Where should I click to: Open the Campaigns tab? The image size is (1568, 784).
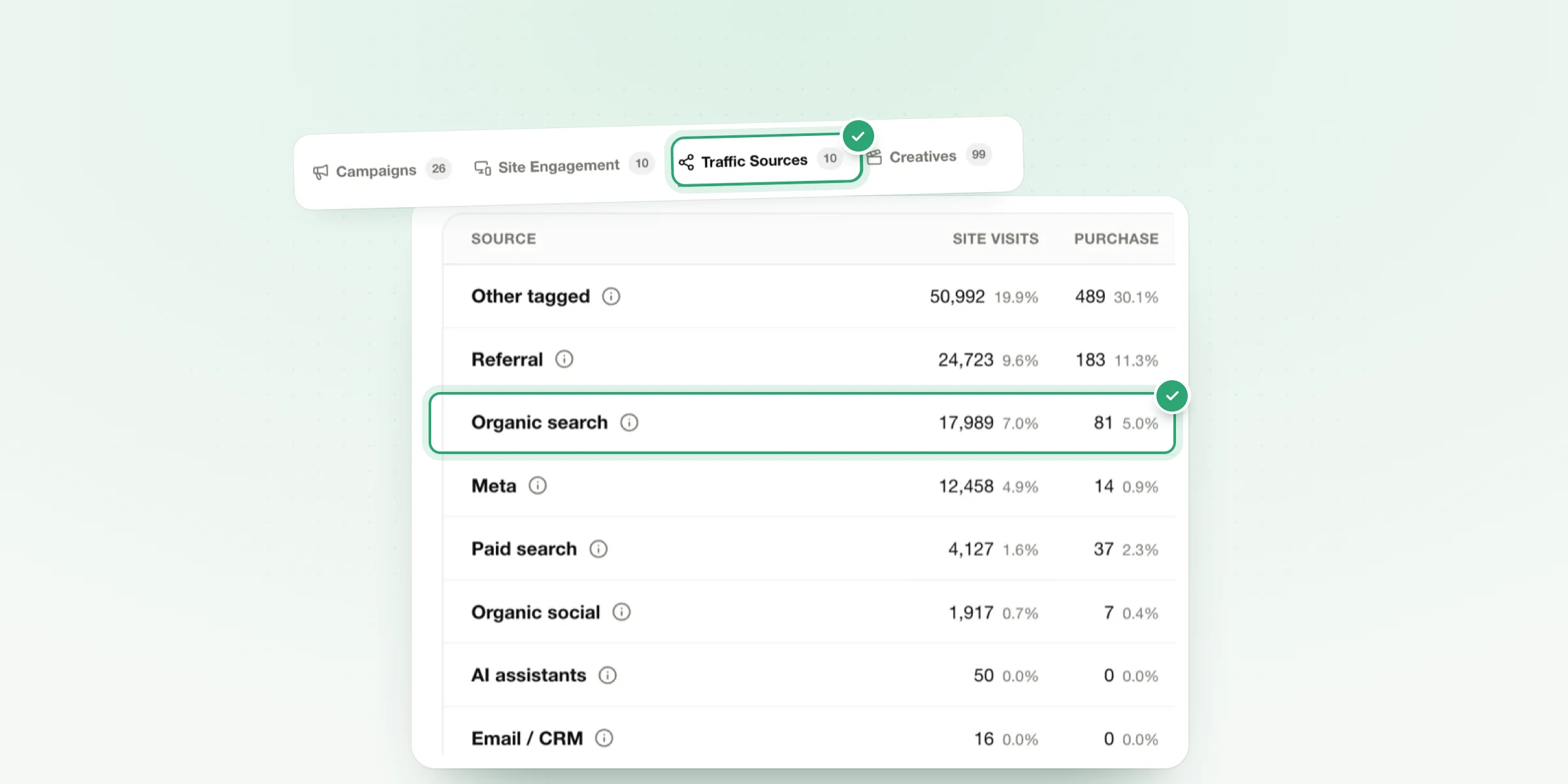[382, 171]
